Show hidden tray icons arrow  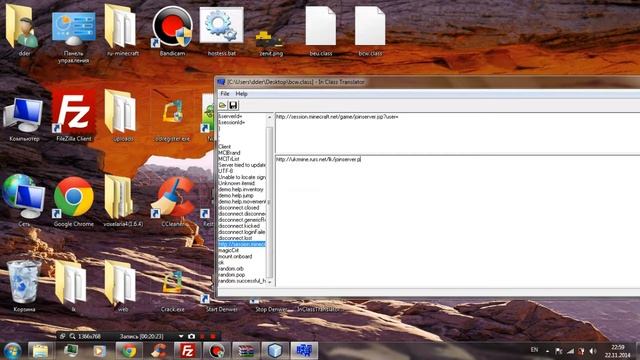click(547, 351)
